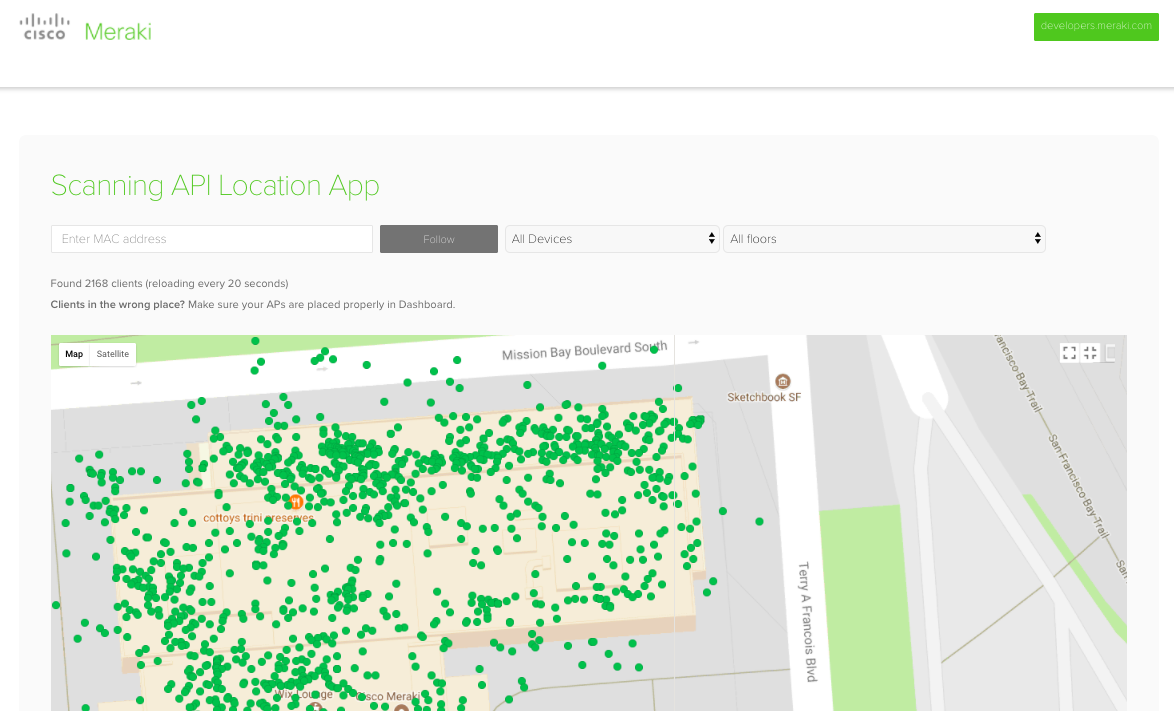Expand the All floors dropdown
The height and width of the screenshot is (711, 1174).
(x=883, y=239)
